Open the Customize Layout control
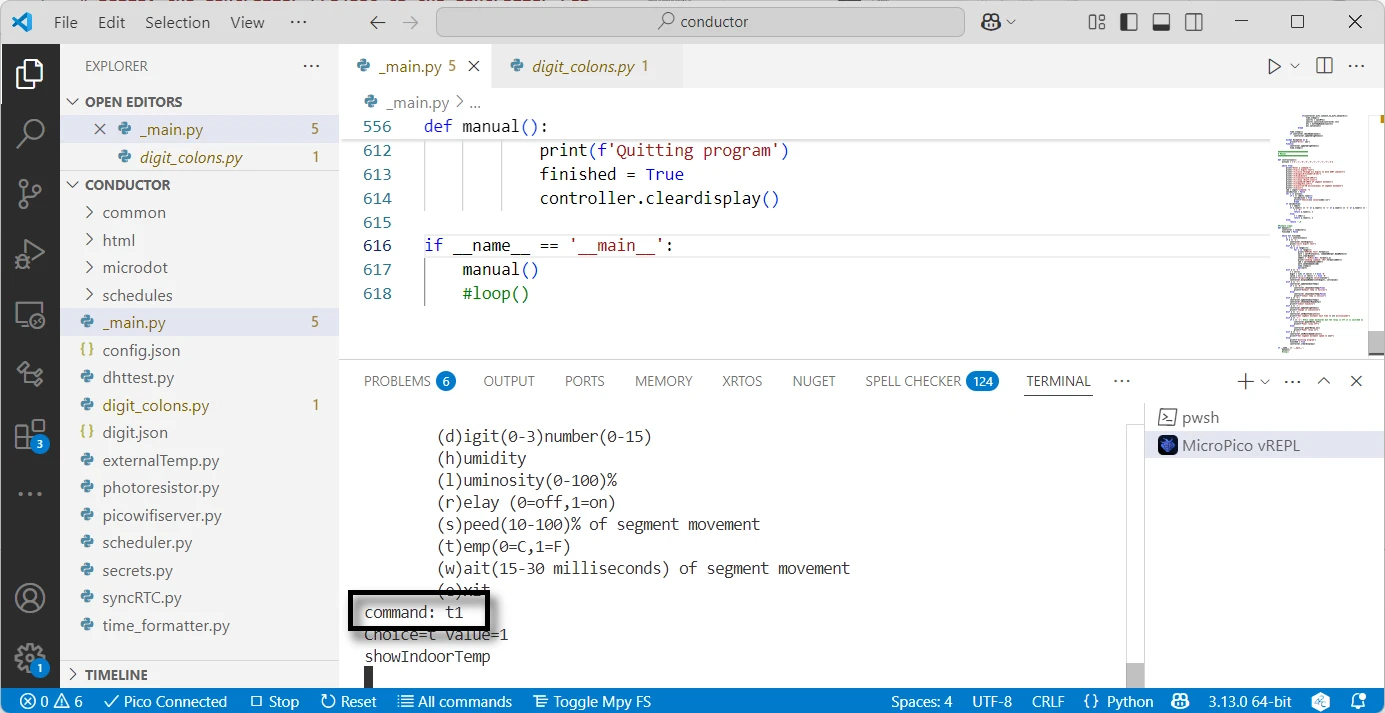Screen dimensions: 1385x713 tap(1097, 22)
